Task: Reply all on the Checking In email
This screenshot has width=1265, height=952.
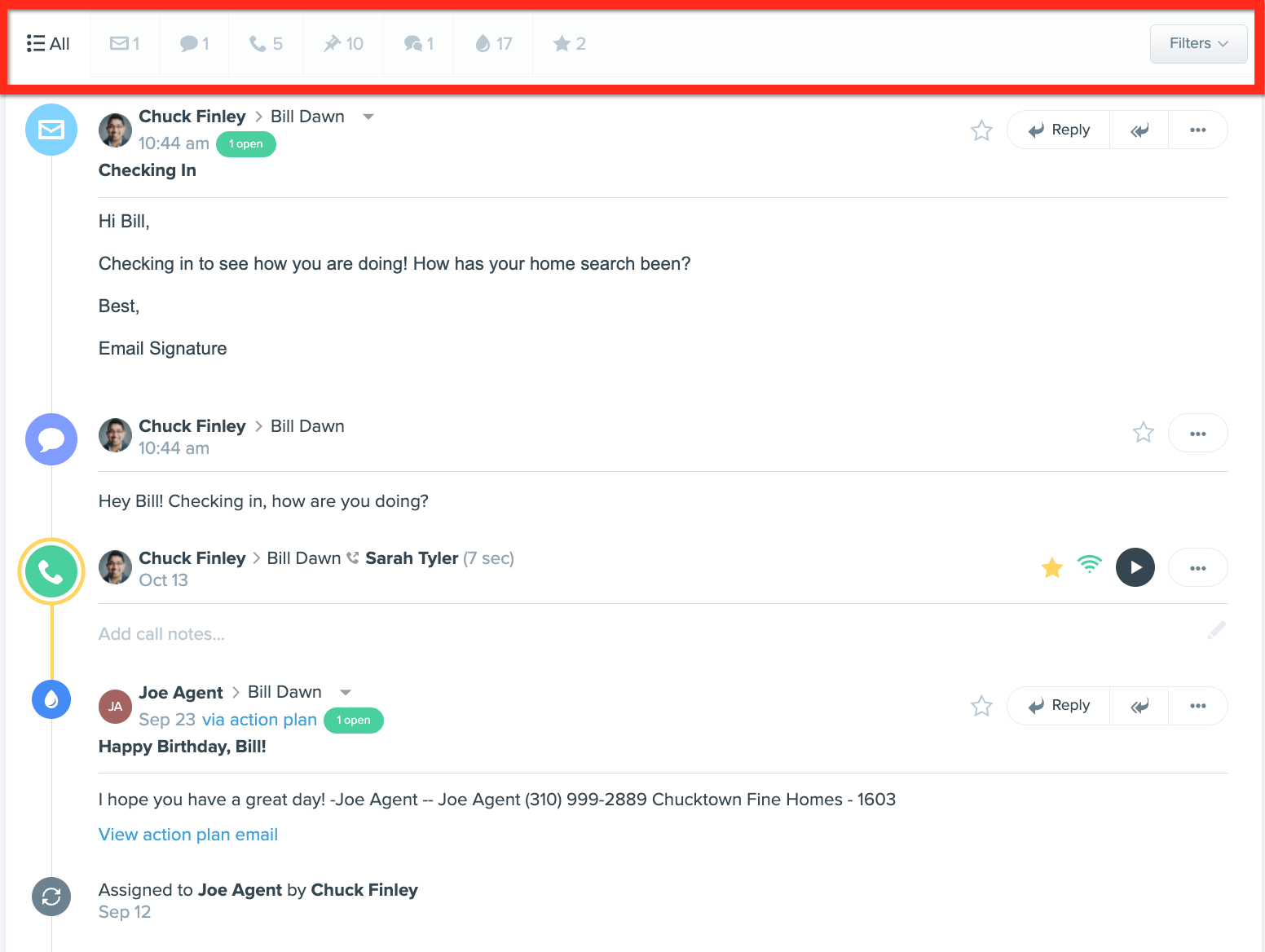Action: click(1139, 130)
